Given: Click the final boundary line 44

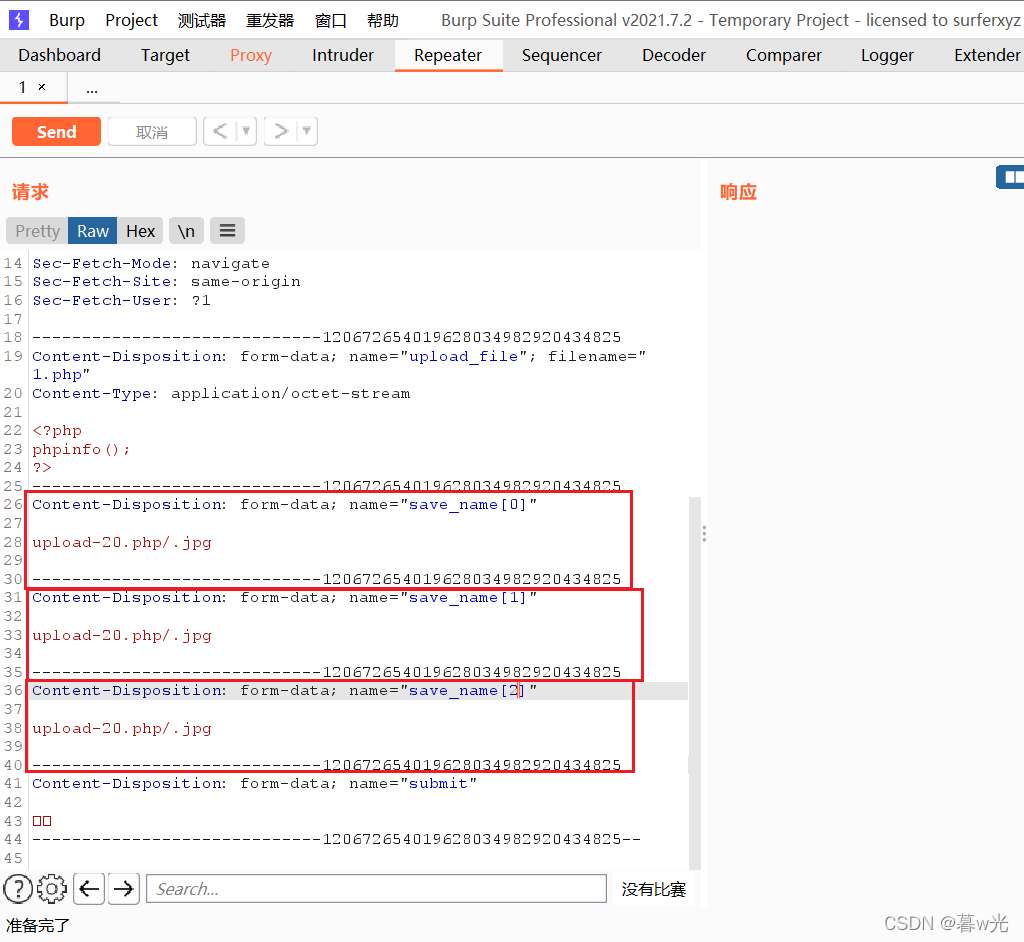Looking at the screenshot, I should coord(336,839).
